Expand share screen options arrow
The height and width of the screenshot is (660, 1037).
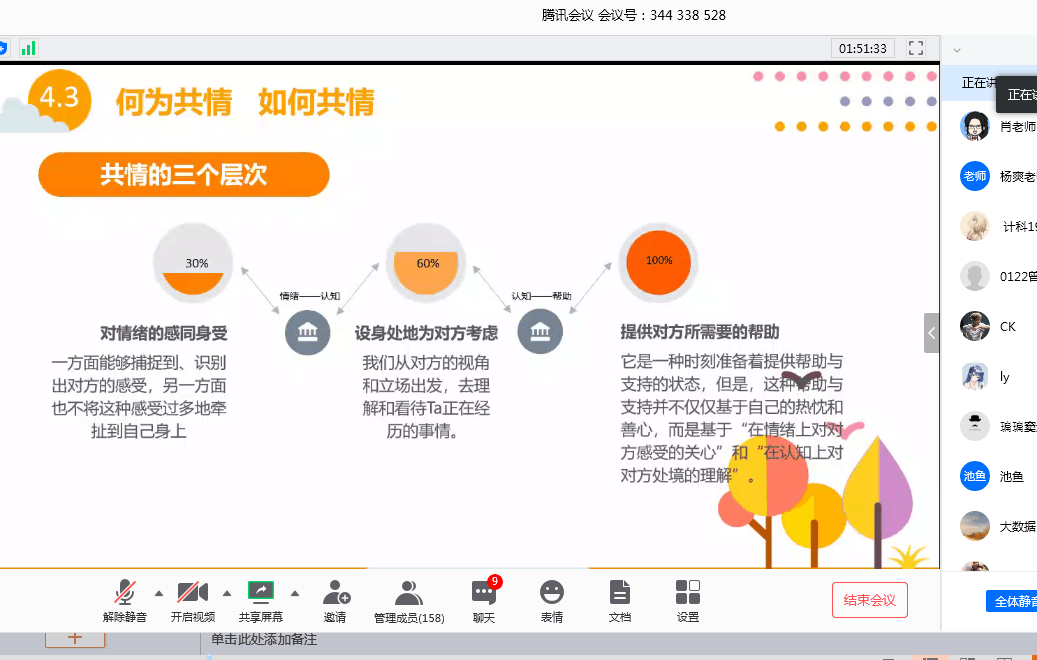point(295,592)
